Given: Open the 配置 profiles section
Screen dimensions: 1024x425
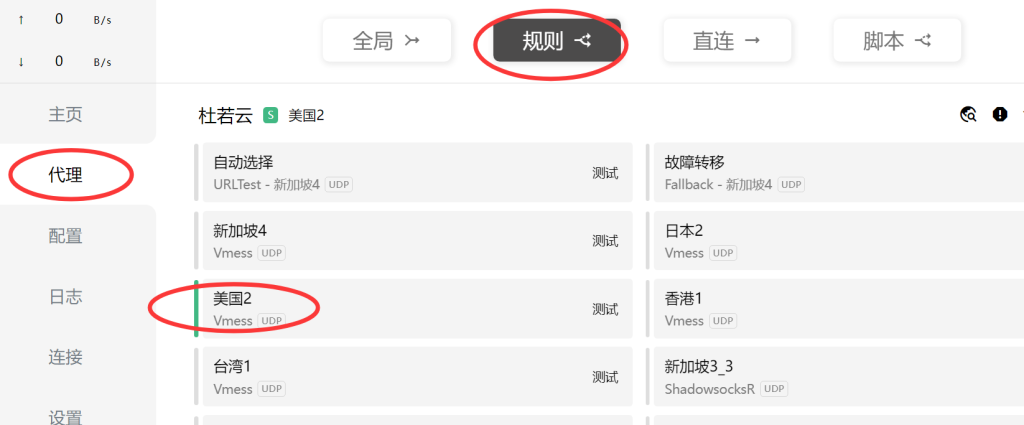Looking at the screenshot, I should [65, 236].
